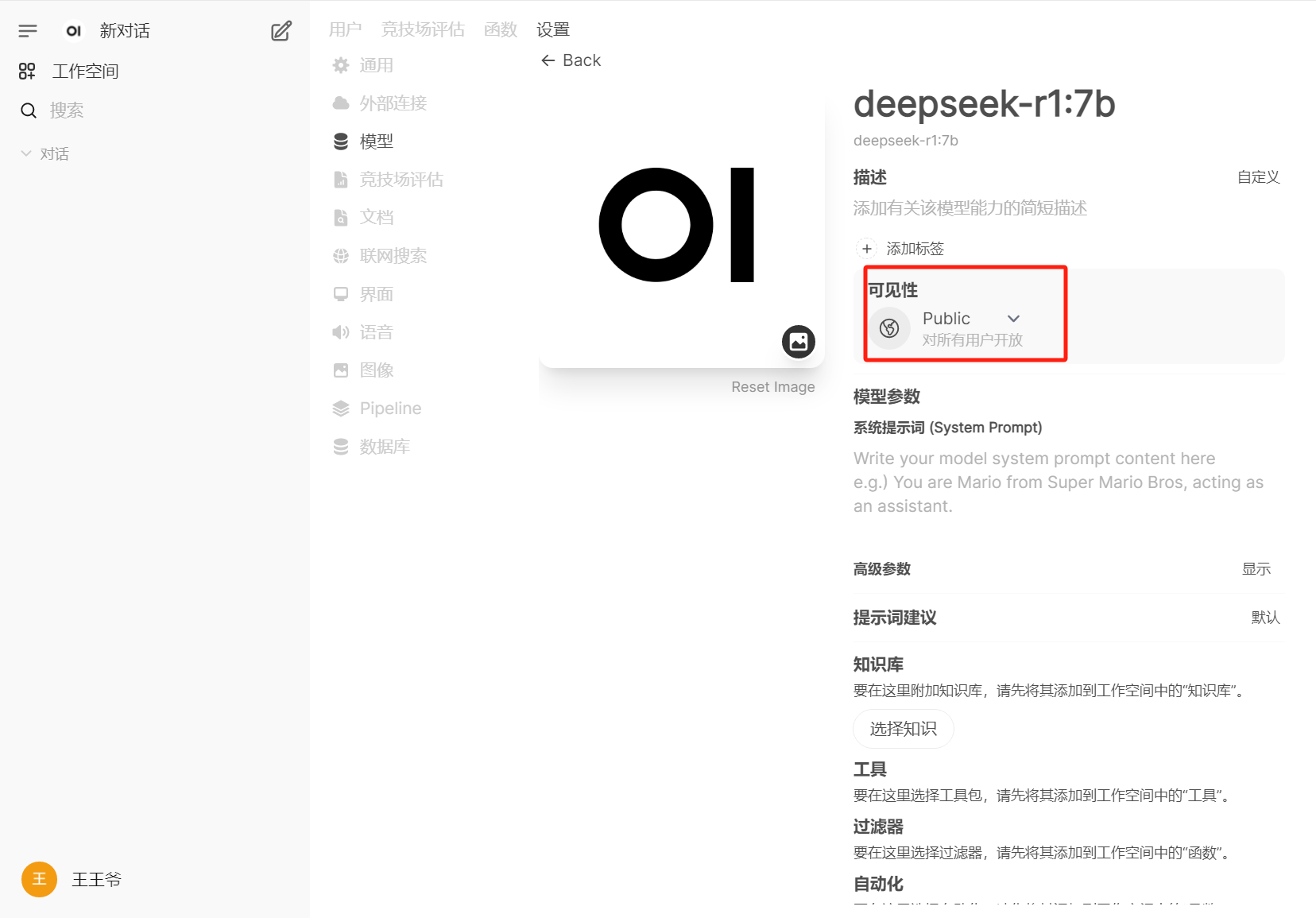
Task: Click the monitor icon beside 界面
Action: [x=341, y=294]
